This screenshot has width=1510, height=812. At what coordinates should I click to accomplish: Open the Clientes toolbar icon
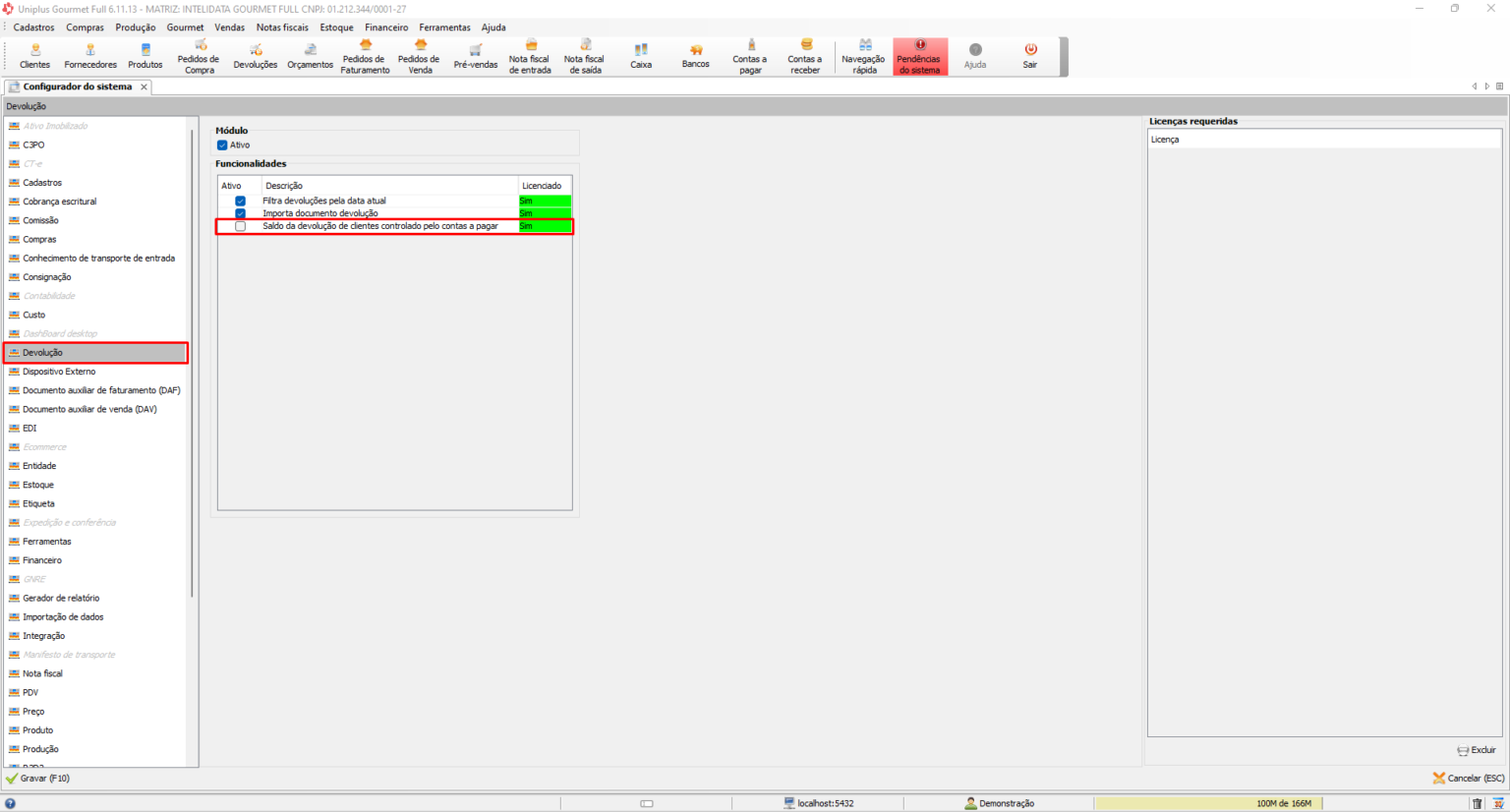pos(35,56)
